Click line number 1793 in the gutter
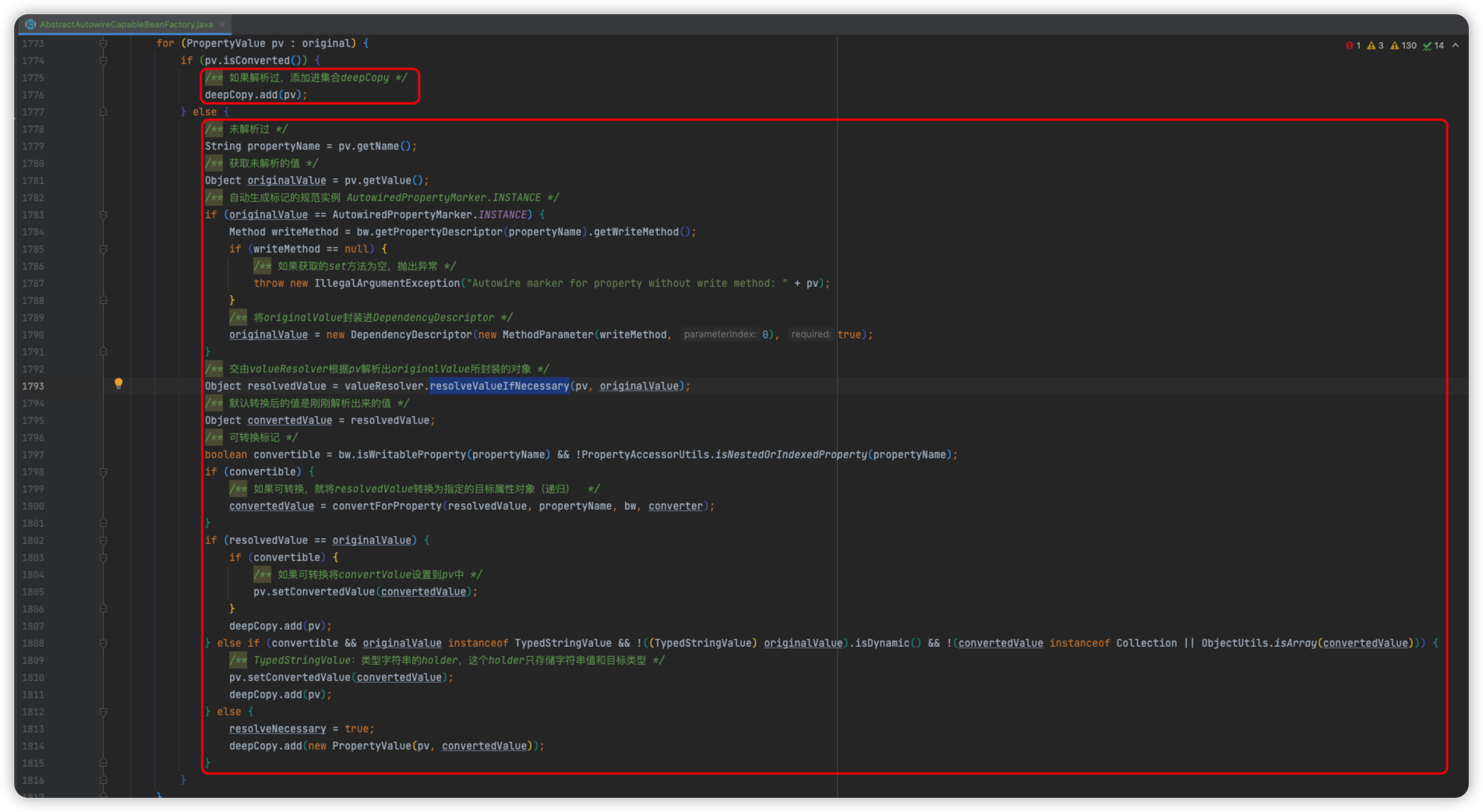Image resolution: width=1483 pixels, height=812 pixels. pos(33,387)
